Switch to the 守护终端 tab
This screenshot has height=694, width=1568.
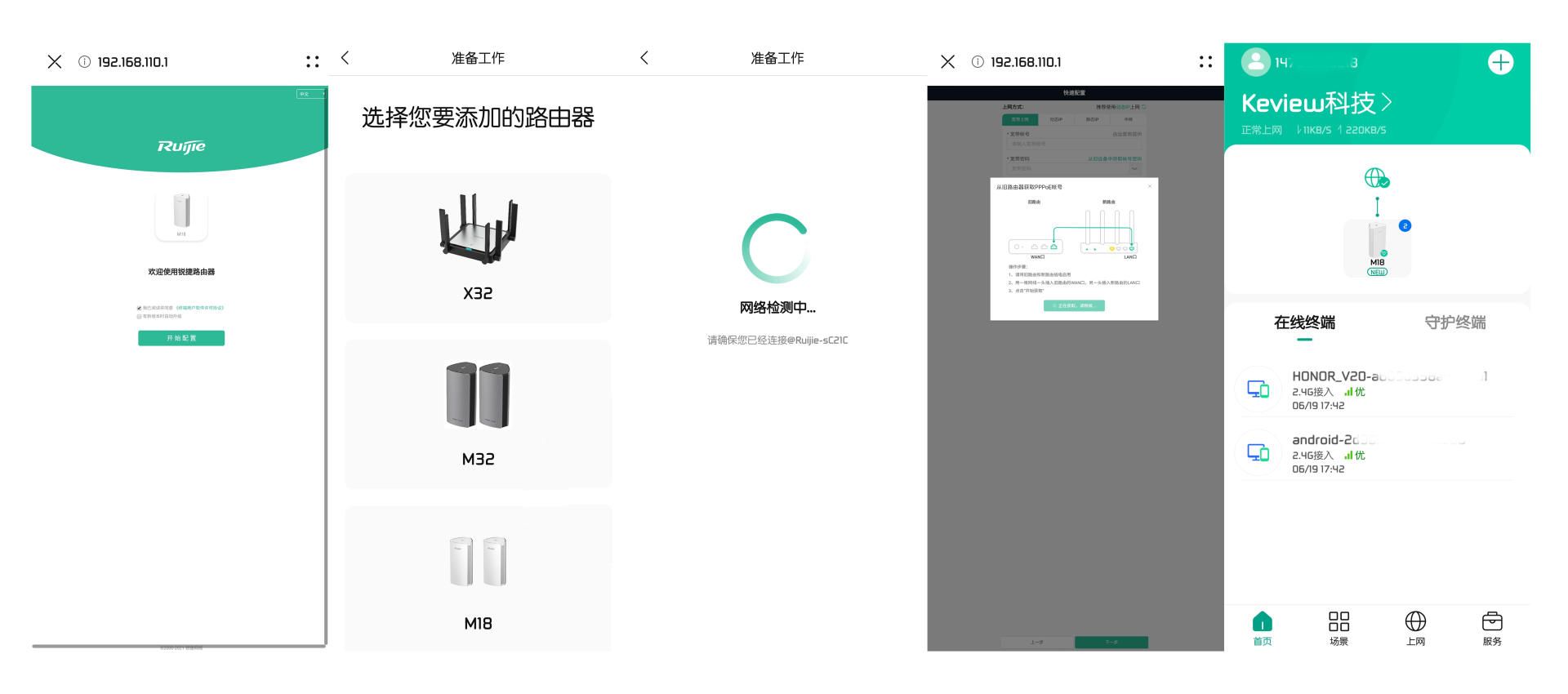pyautogui.click(x=1454, y=323)
